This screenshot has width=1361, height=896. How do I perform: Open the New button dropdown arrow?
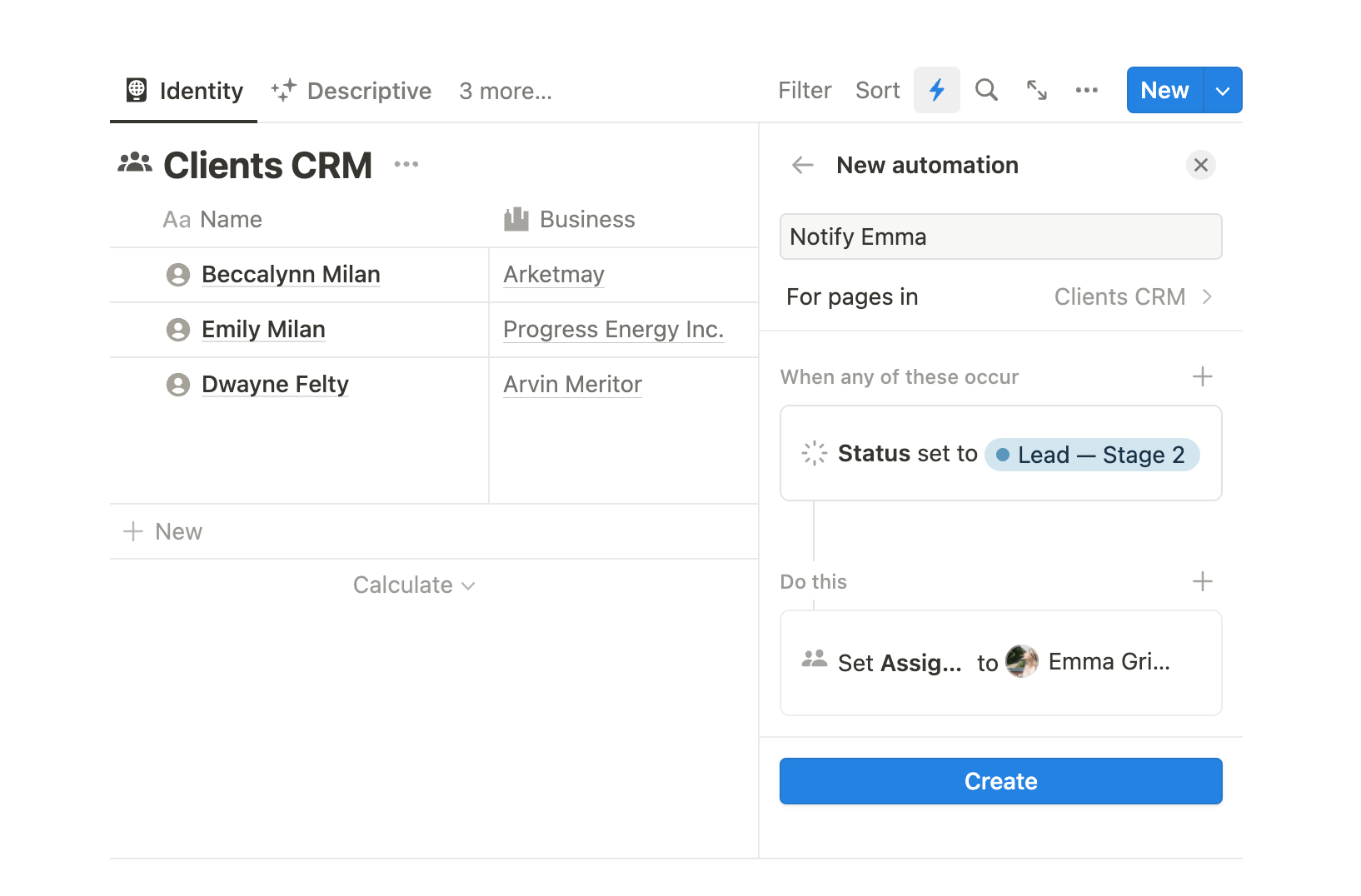tap(1222, 91)
